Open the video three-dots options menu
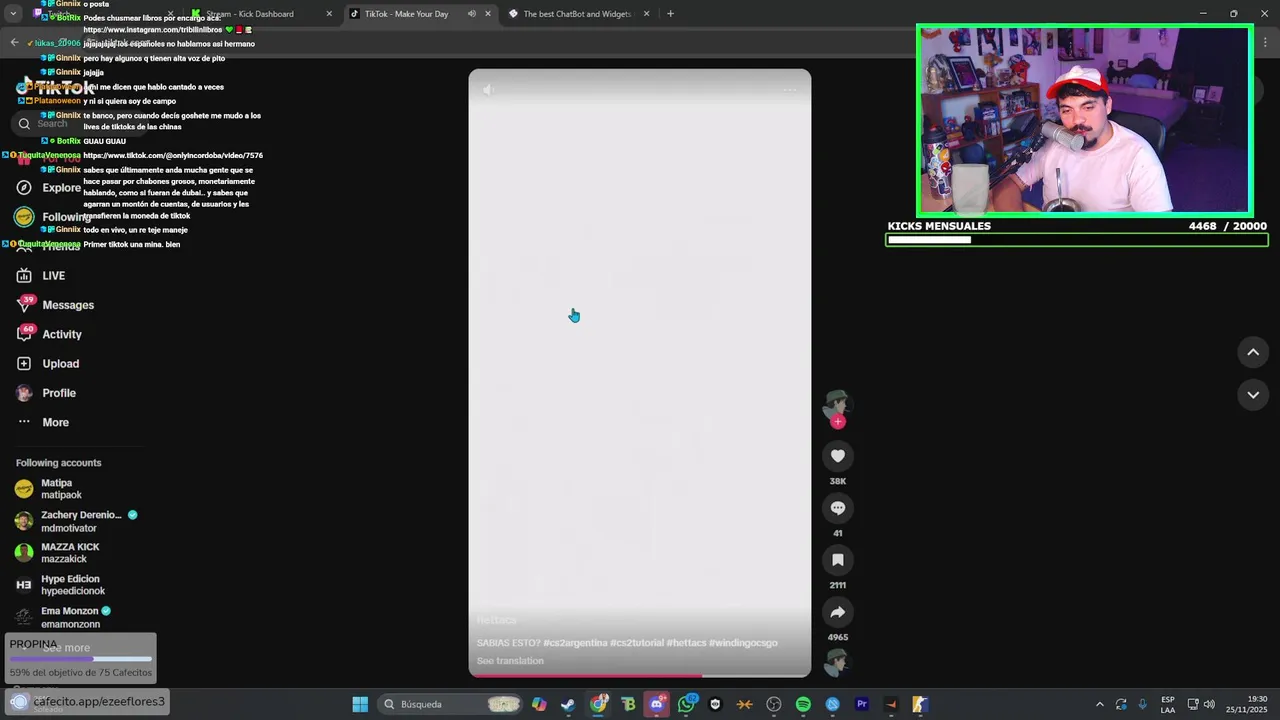 790,90
